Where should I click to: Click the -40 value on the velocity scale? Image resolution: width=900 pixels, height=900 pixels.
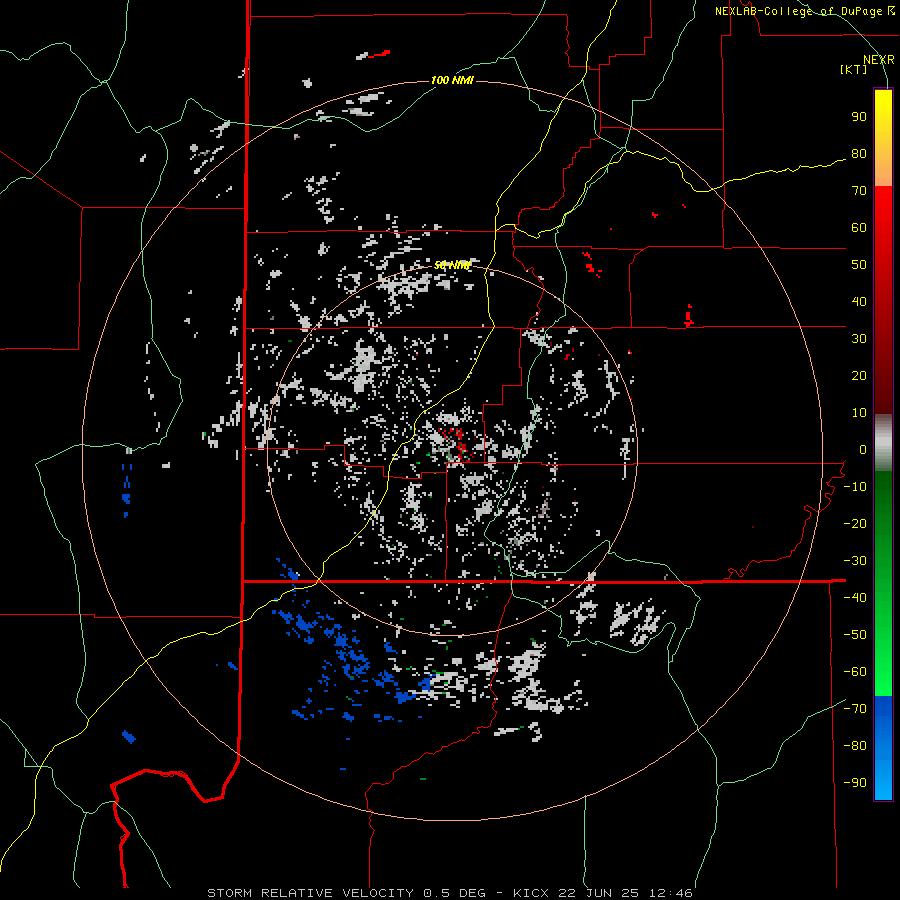pyautogui.click(x=855, y=598)
